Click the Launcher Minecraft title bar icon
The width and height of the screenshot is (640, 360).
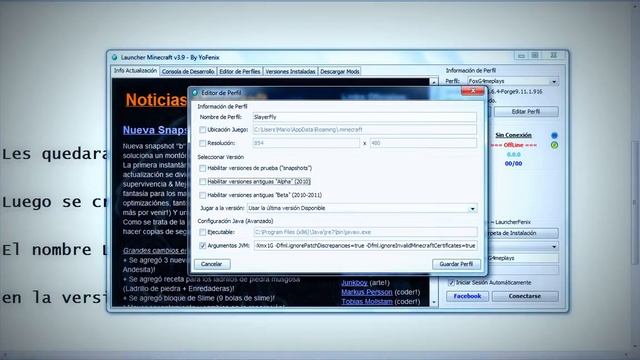point(115,58)
